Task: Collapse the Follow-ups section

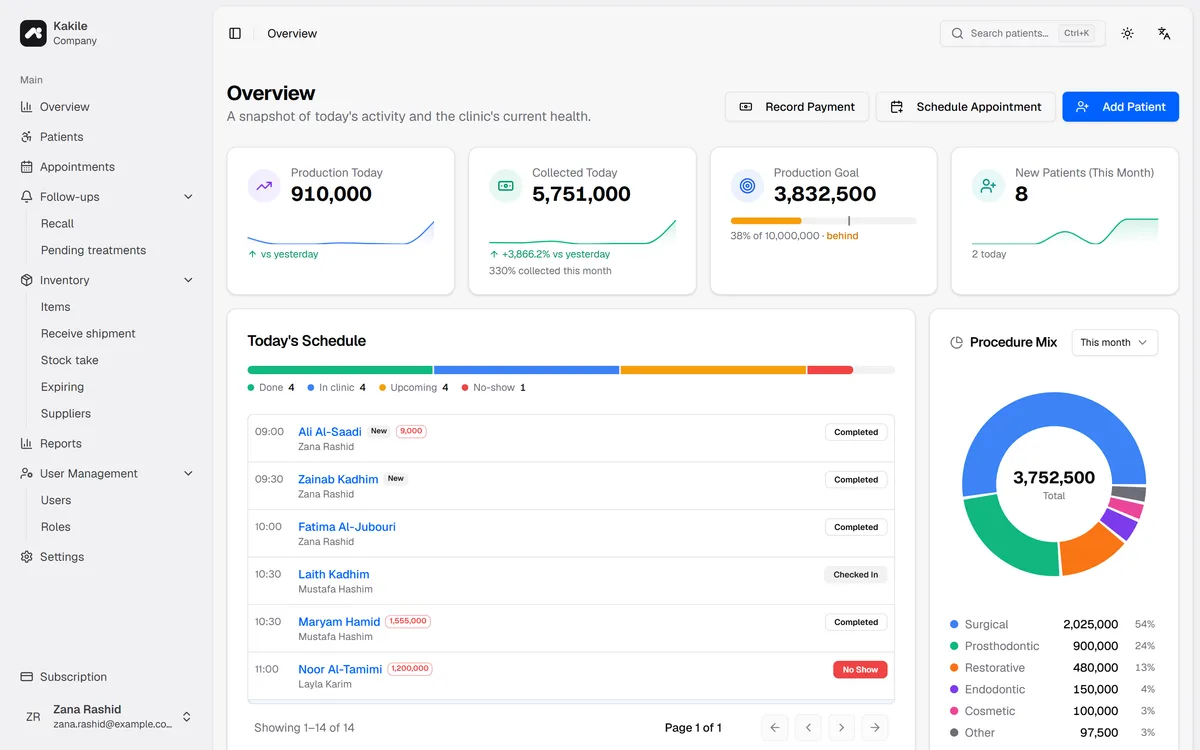Action: pyautogui.click(x=188, y=197)
